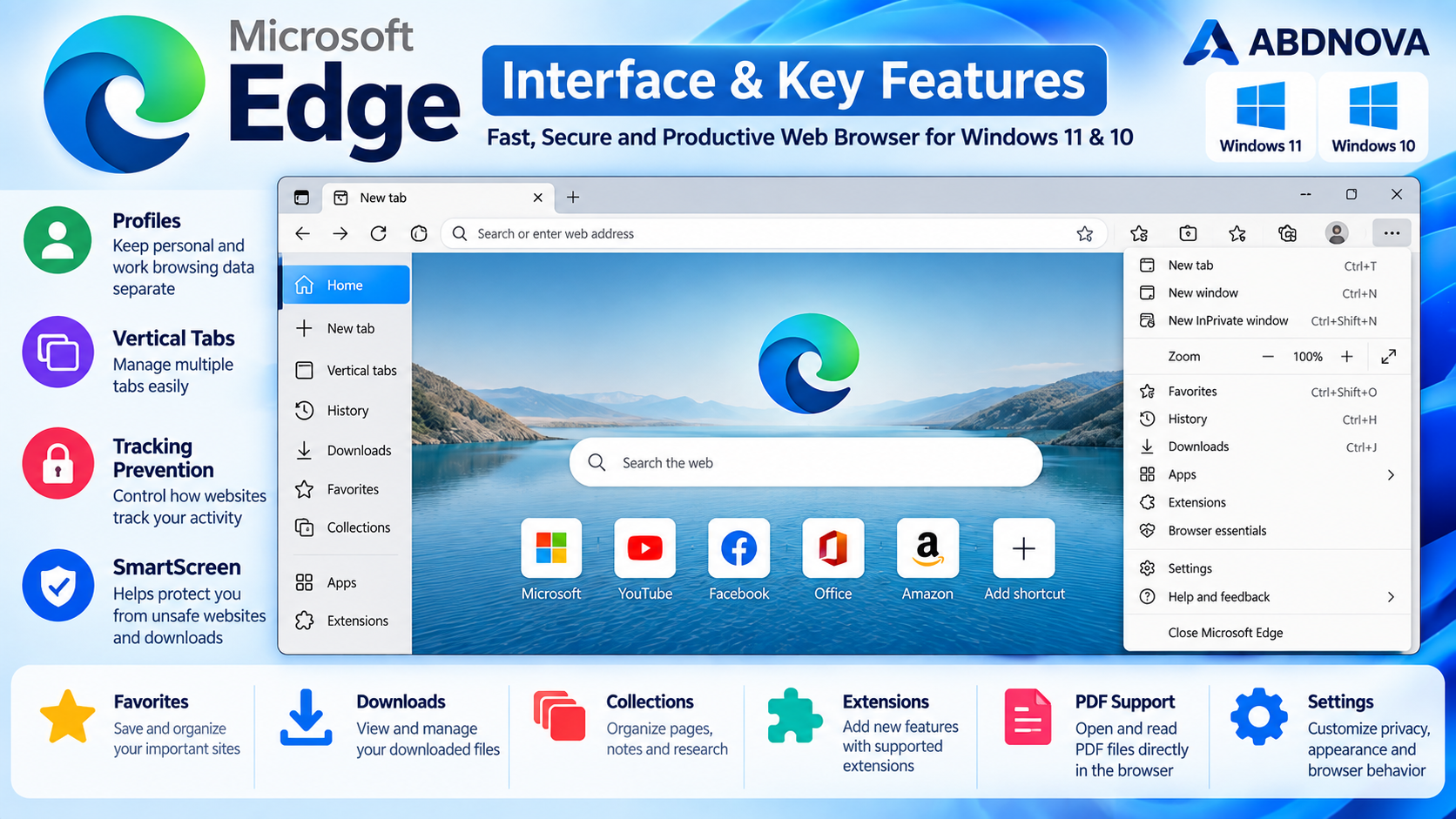Add this page to favorites star in address bar
Screen dimensions: 1456x819
pyautogui.click(x=1084, y=233)
